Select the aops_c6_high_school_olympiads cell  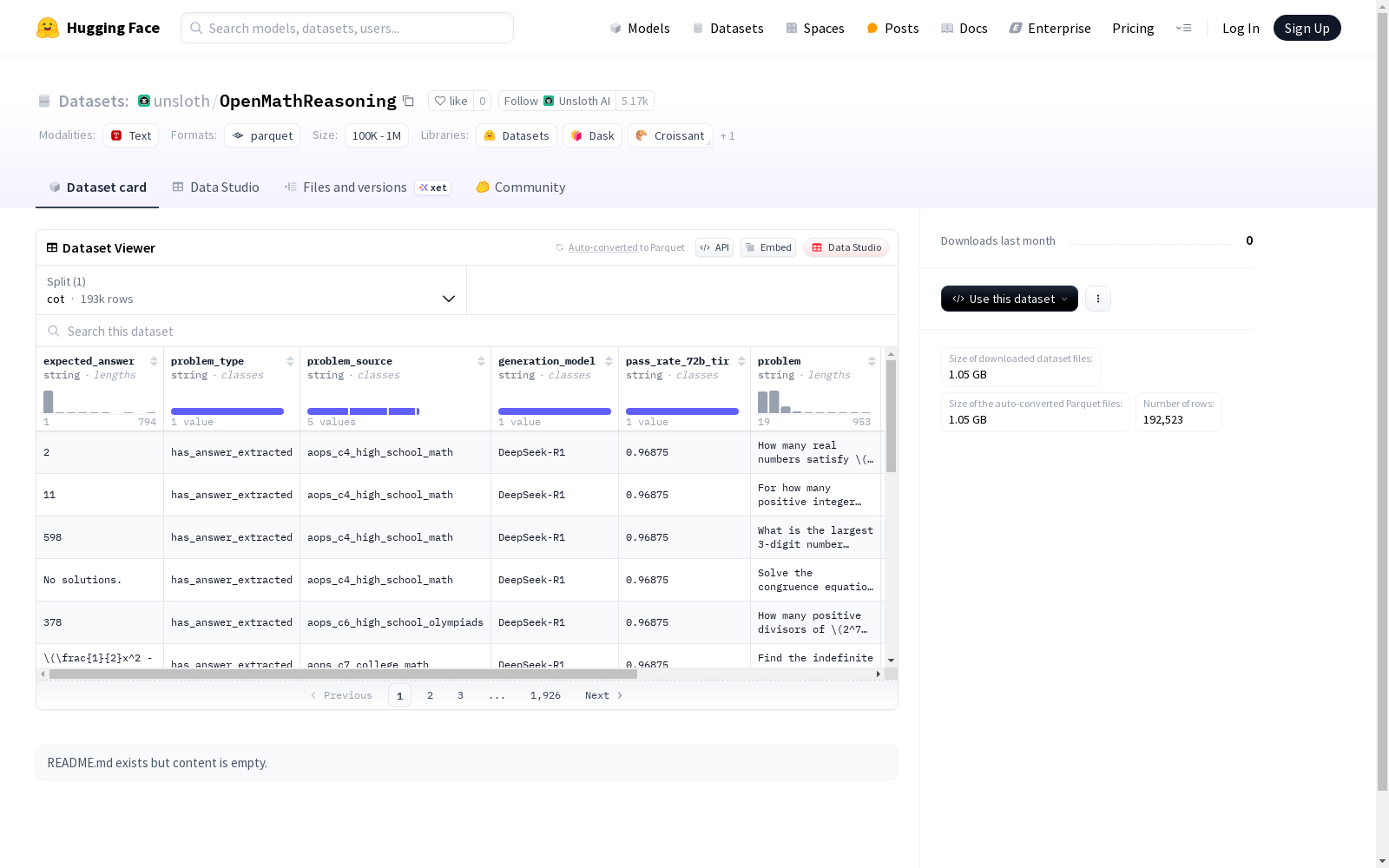[x=395, y=622]
